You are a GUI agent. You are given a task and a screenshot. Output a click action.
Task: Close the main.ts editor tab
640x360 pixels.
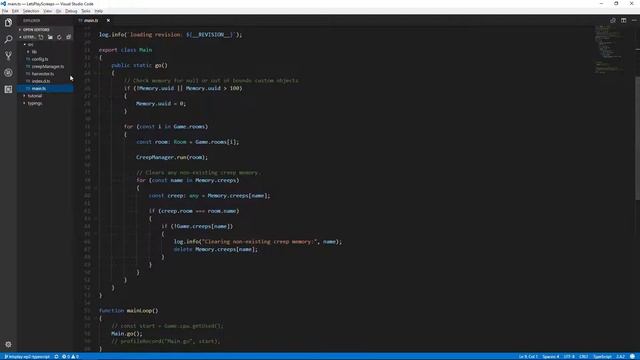point(108,20)
